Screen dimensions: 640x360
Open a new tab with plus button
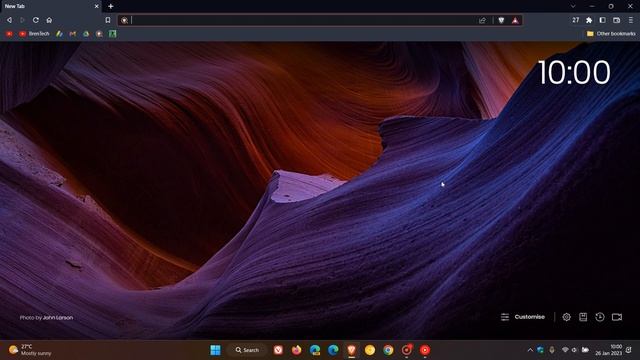coord(111,6)
